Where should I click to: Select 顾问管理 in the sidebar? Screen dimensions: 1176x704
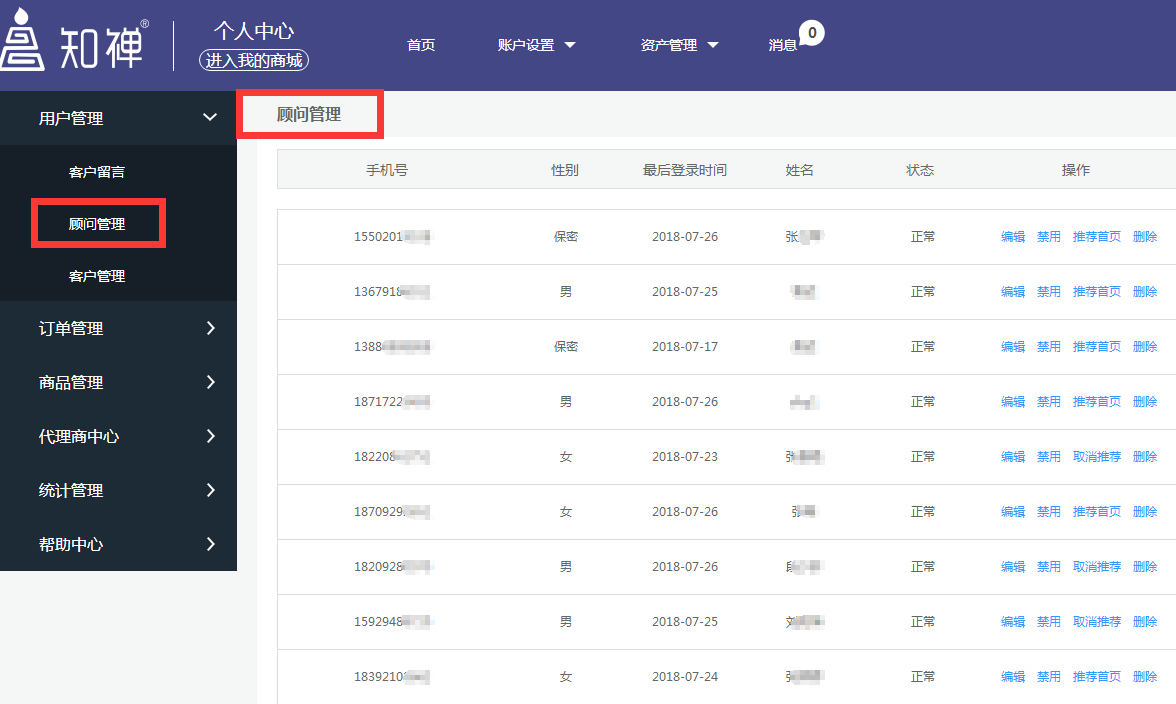pos(97,223)
